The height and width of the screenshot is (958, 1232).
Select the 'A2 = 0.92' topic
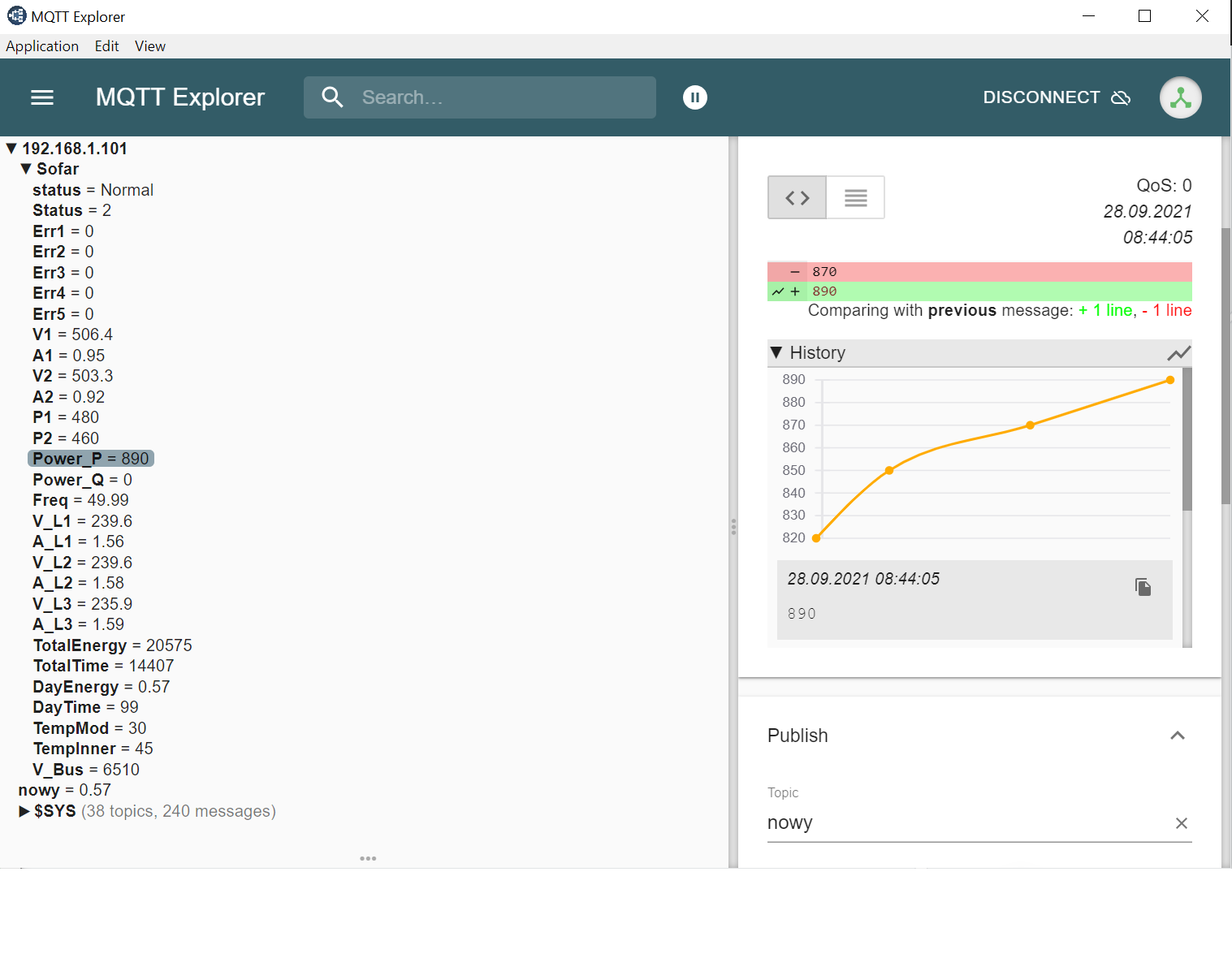coord(68,397)
